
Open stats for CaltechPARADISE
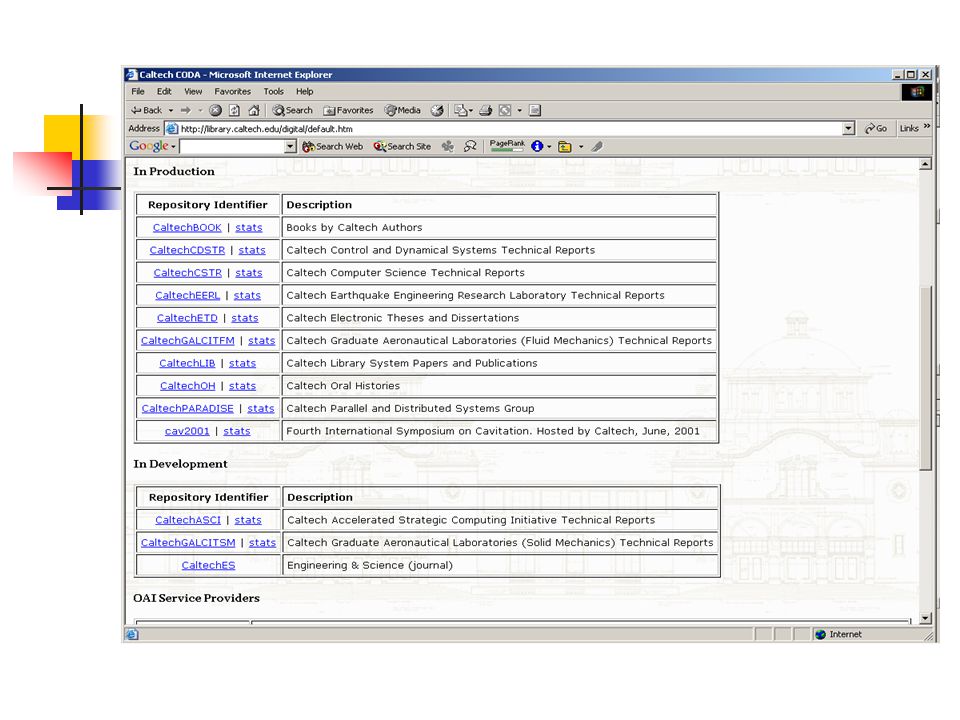tap(261, 408)
